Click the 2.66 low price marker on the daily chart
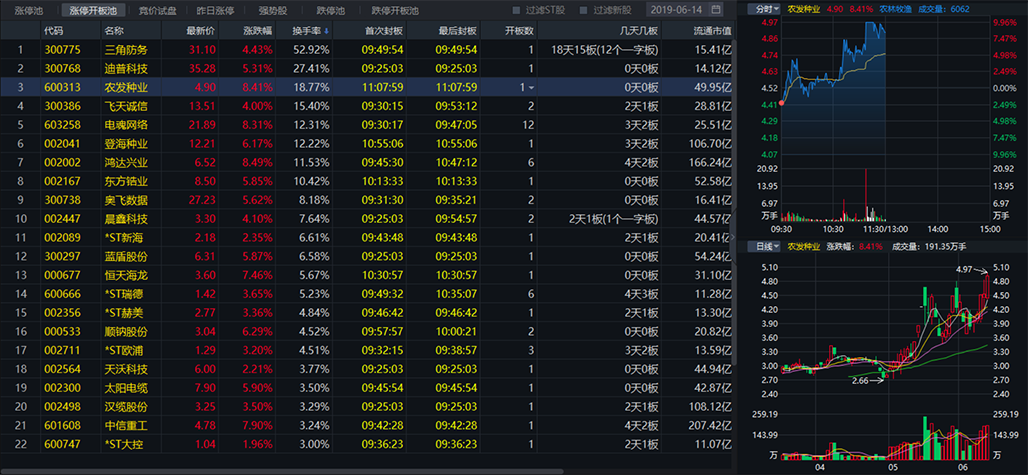 click(x=860, y=381)
